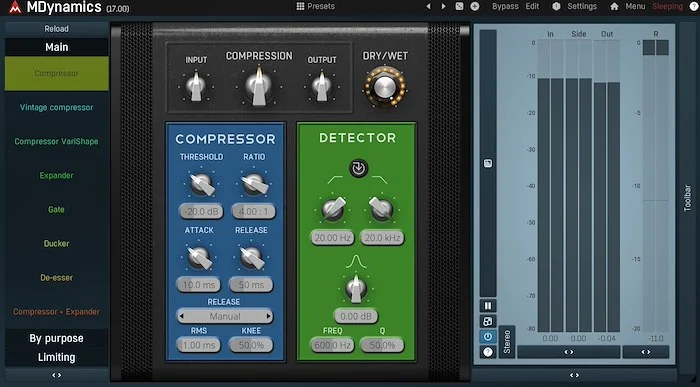The image size is (700, 387).
Task: Edit the detector Q 50.0% field
Action: click(382, 345)
